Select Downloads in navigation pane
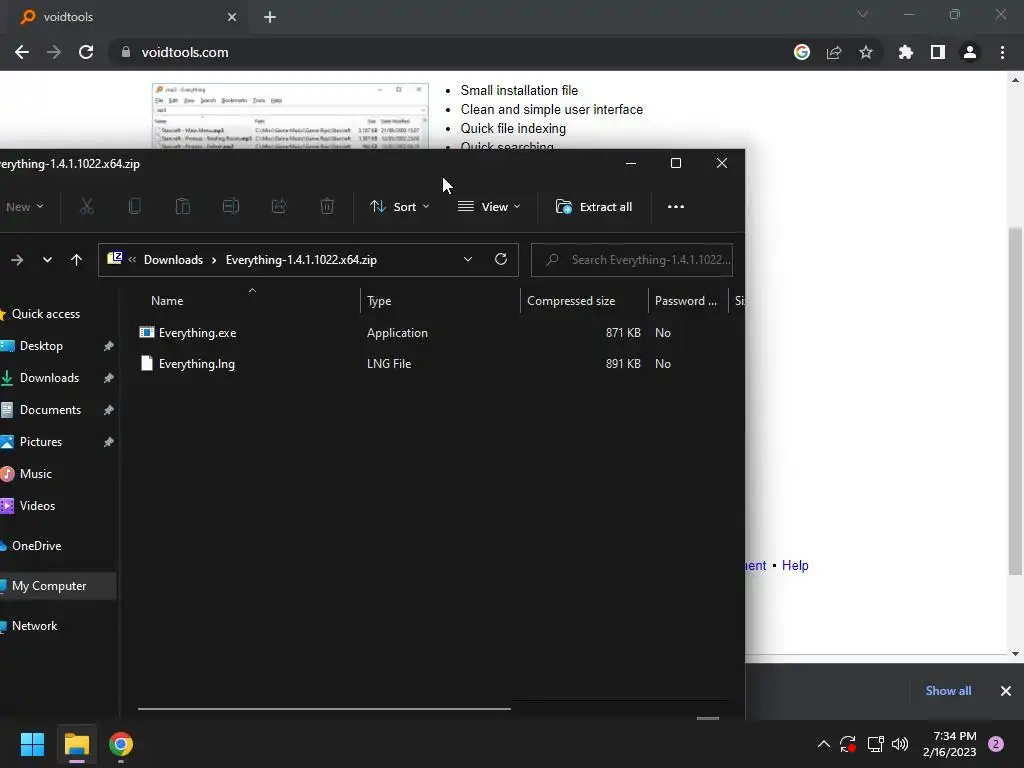This screenshot has height=768, width=1024. [49, 378]
